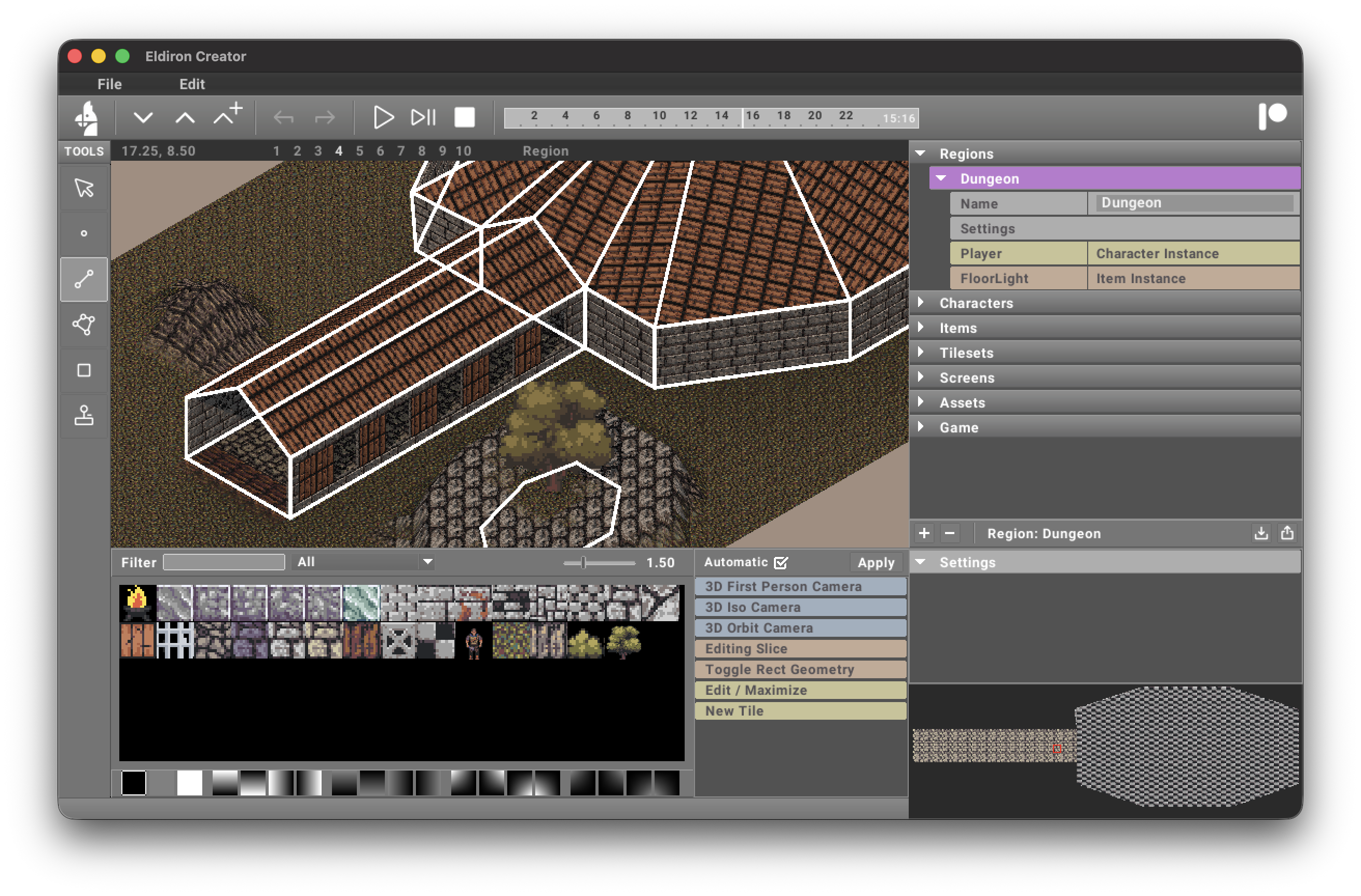Click the undo arrow in toolbar

coord(284,118)
